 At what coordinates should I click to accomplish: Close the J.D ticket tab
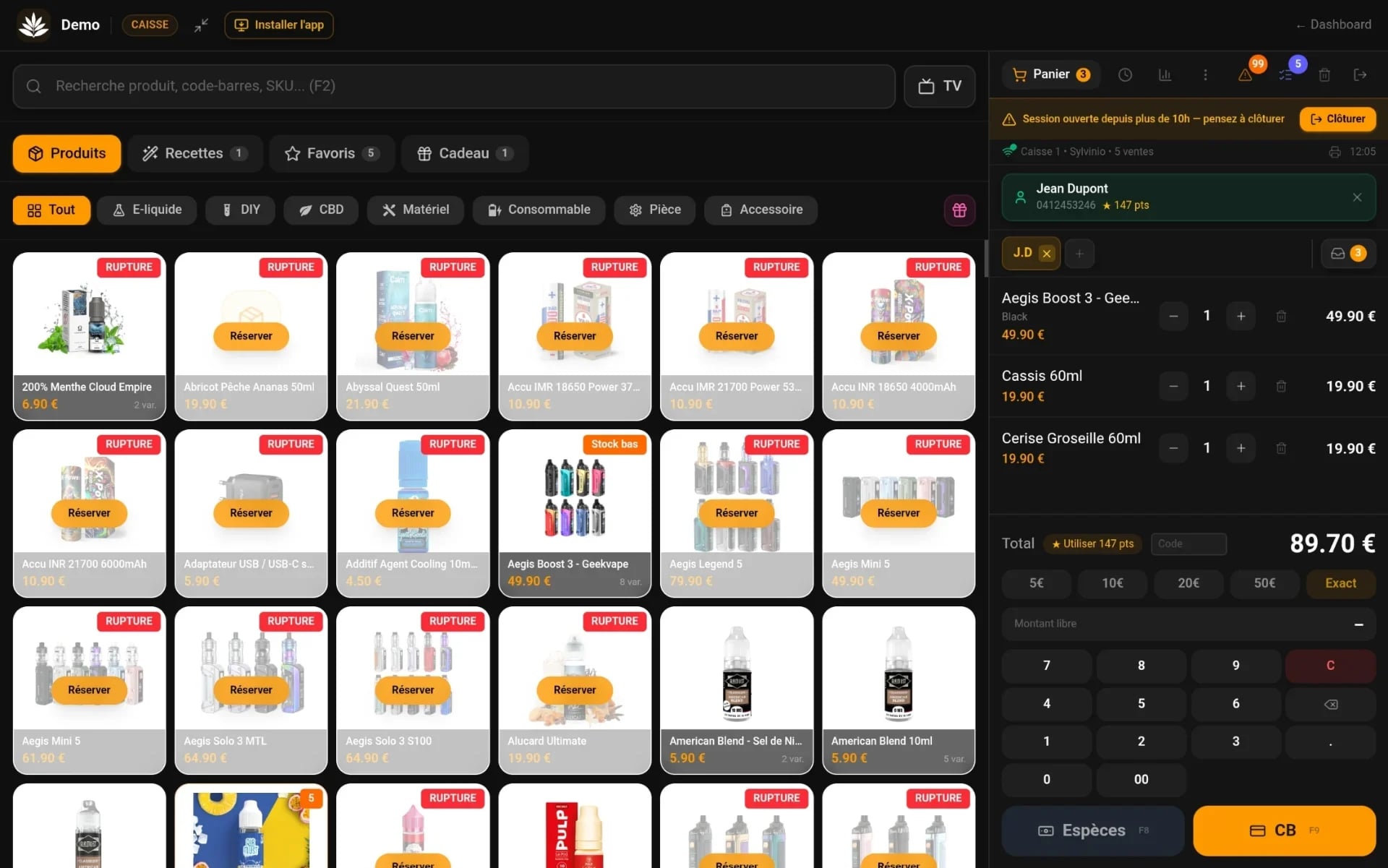tap(1046, 254)
